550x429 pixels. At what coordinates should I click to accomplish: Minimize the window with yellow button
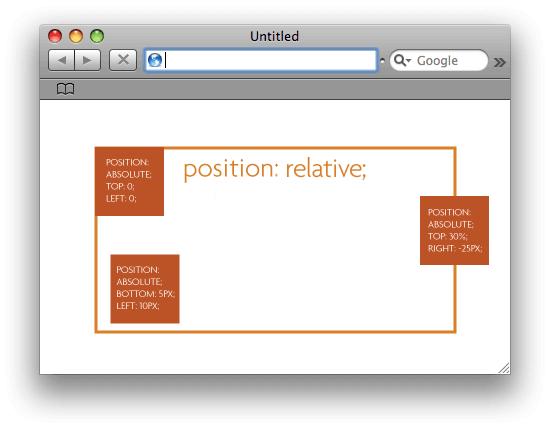pyautogui.click(x=76, y=36)
